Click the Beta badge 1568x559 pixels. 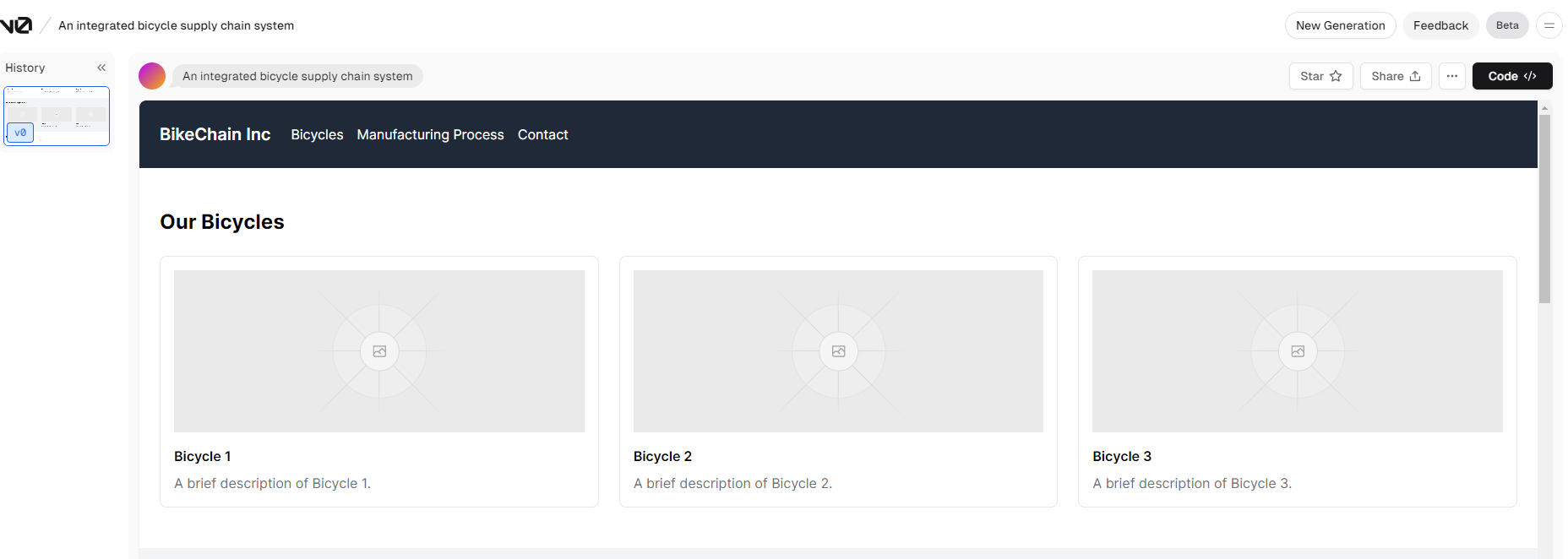coord(1506,25)
